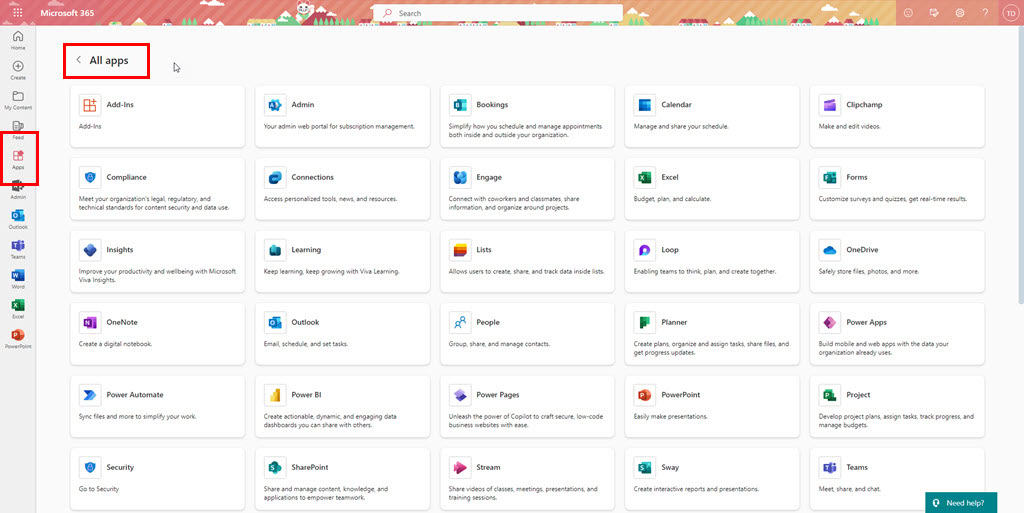This screenshot has width=1024, height=513.
Task: Open the Sway app card
Action: (712, 478)
